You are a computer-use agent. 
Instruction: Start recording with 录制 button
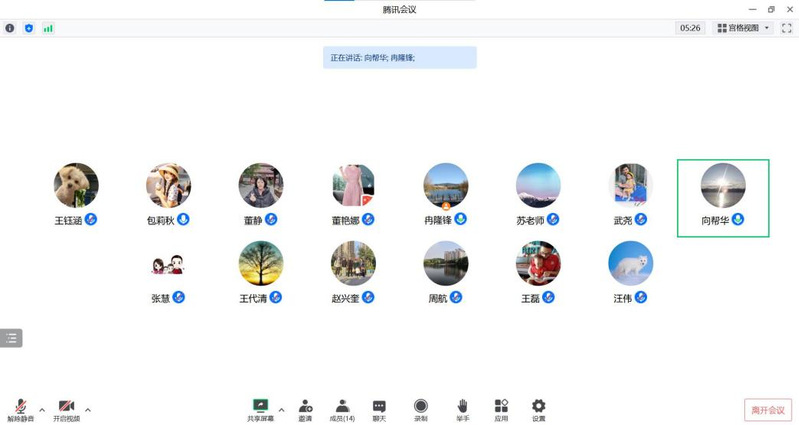(420, 410)
